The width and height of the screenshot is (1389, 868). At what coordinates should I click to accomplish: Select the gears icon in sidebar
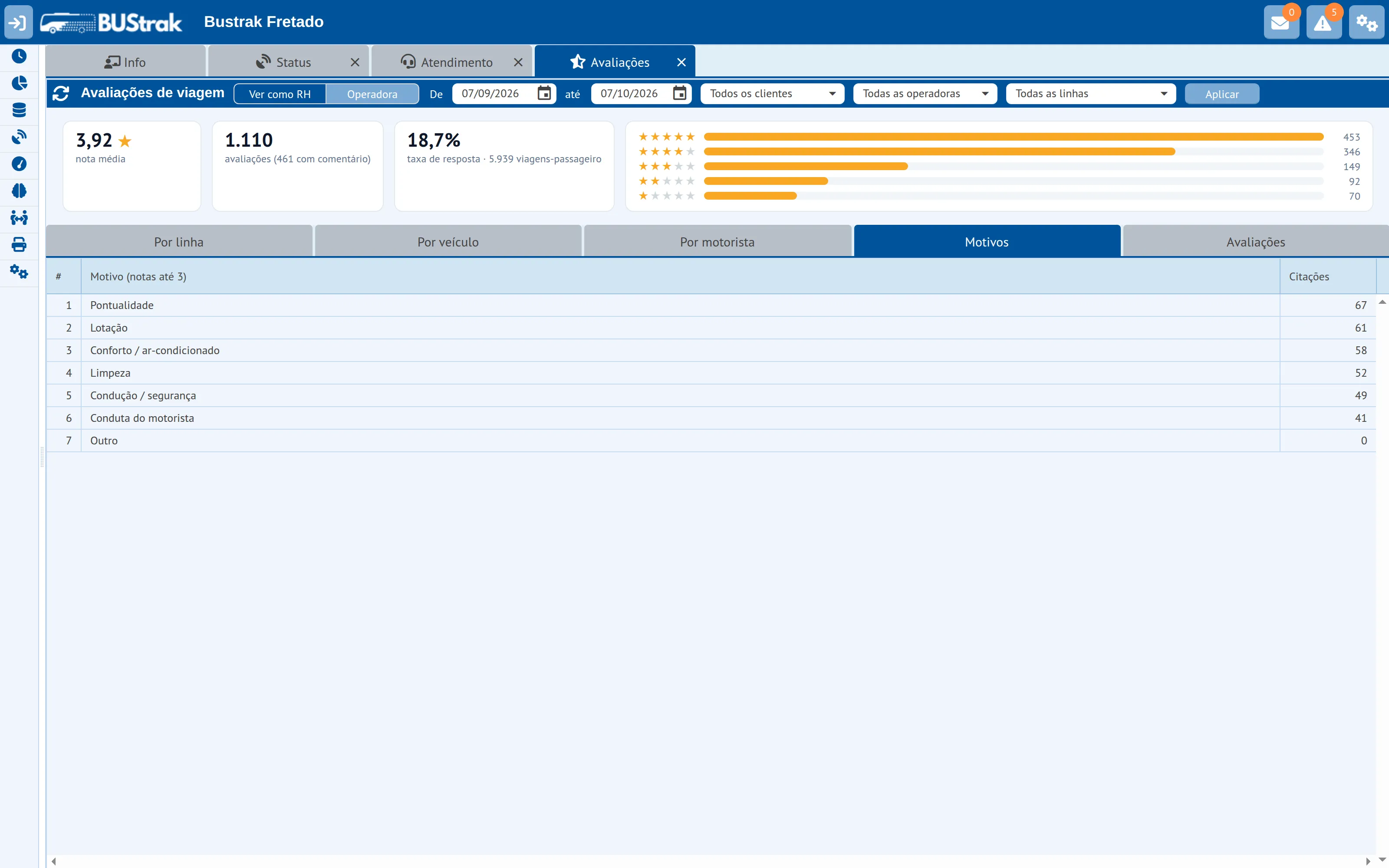pyautogui.click(x=19, y=272)
